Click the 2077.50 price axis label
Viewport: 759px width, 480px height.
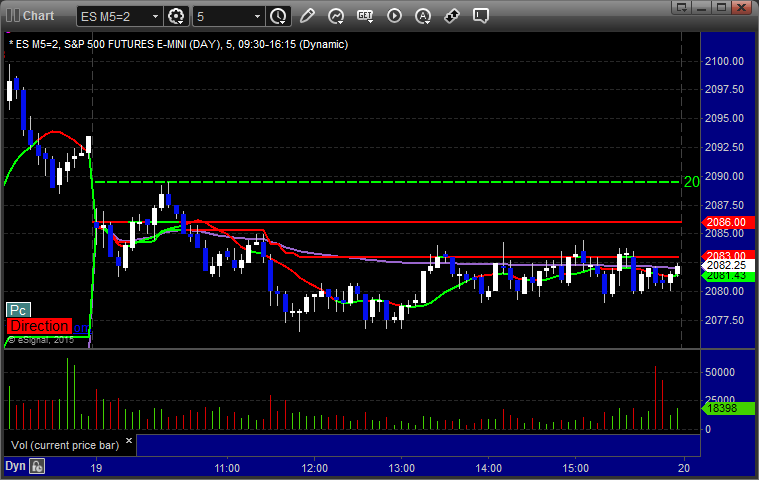(724, 320)
